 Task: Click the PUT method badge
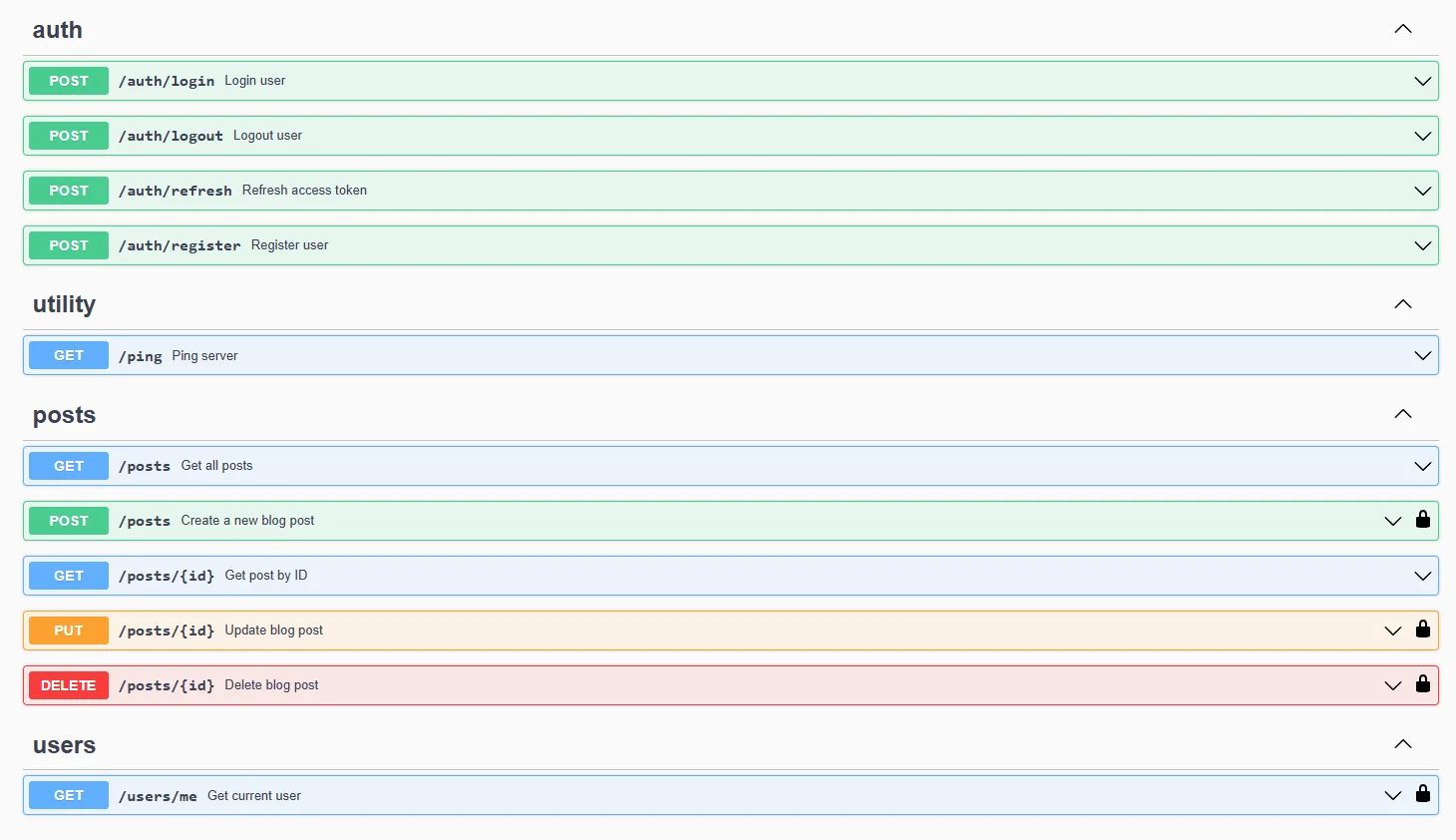click(x=69, y=630)
